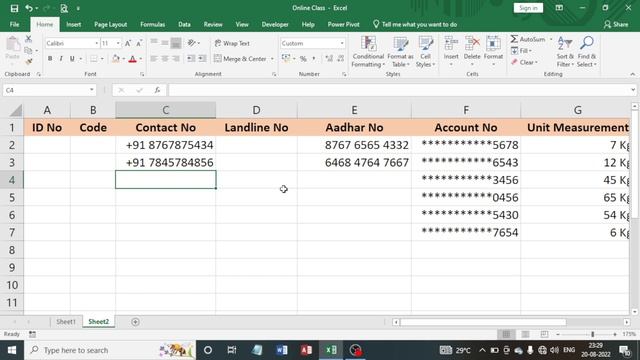The width and height of the screenshot is (640, 360).
Task: Open the font size dropdown
Action: tap(118, 43)
